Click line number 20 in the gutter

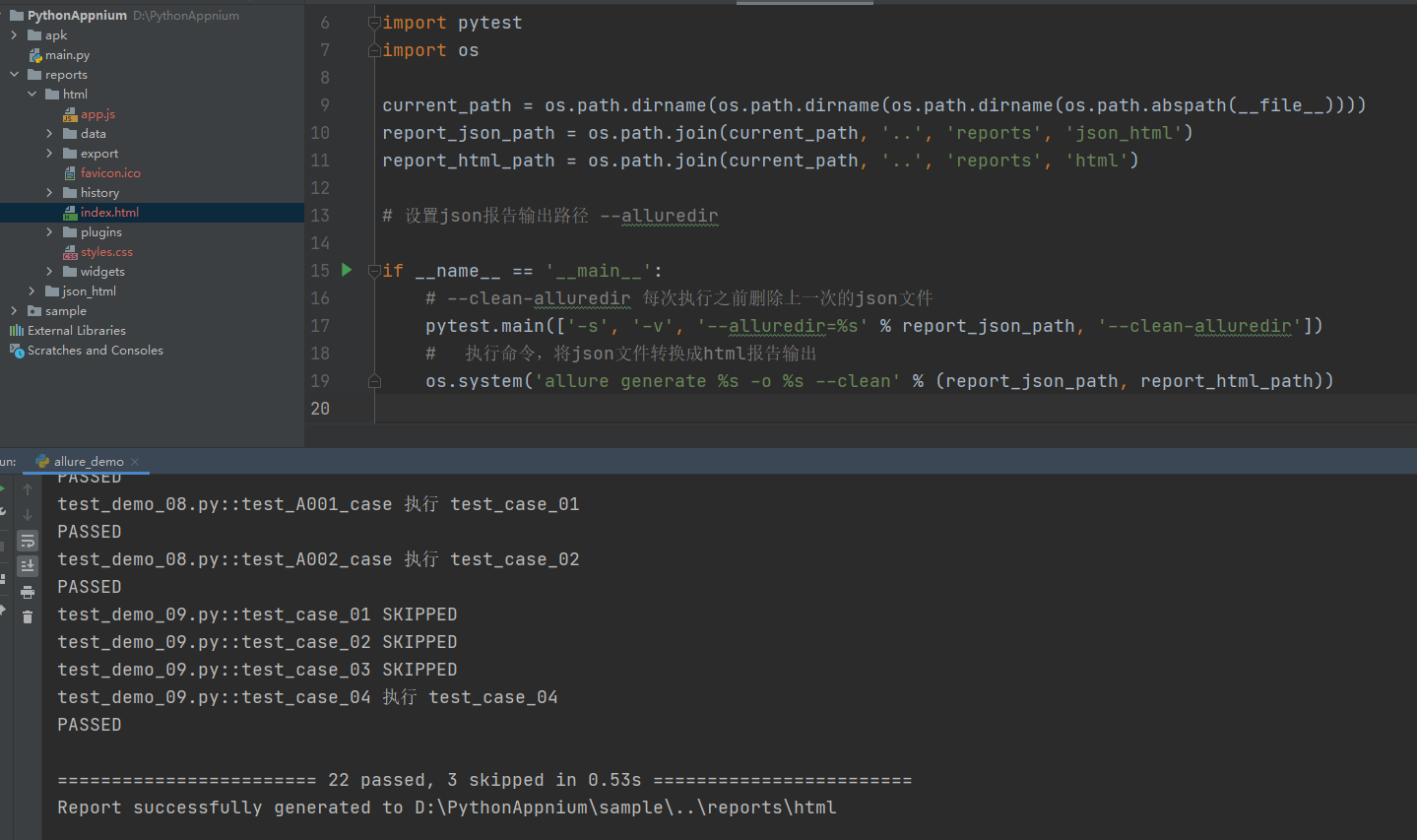pyautogui.click(x=320, y=409)
